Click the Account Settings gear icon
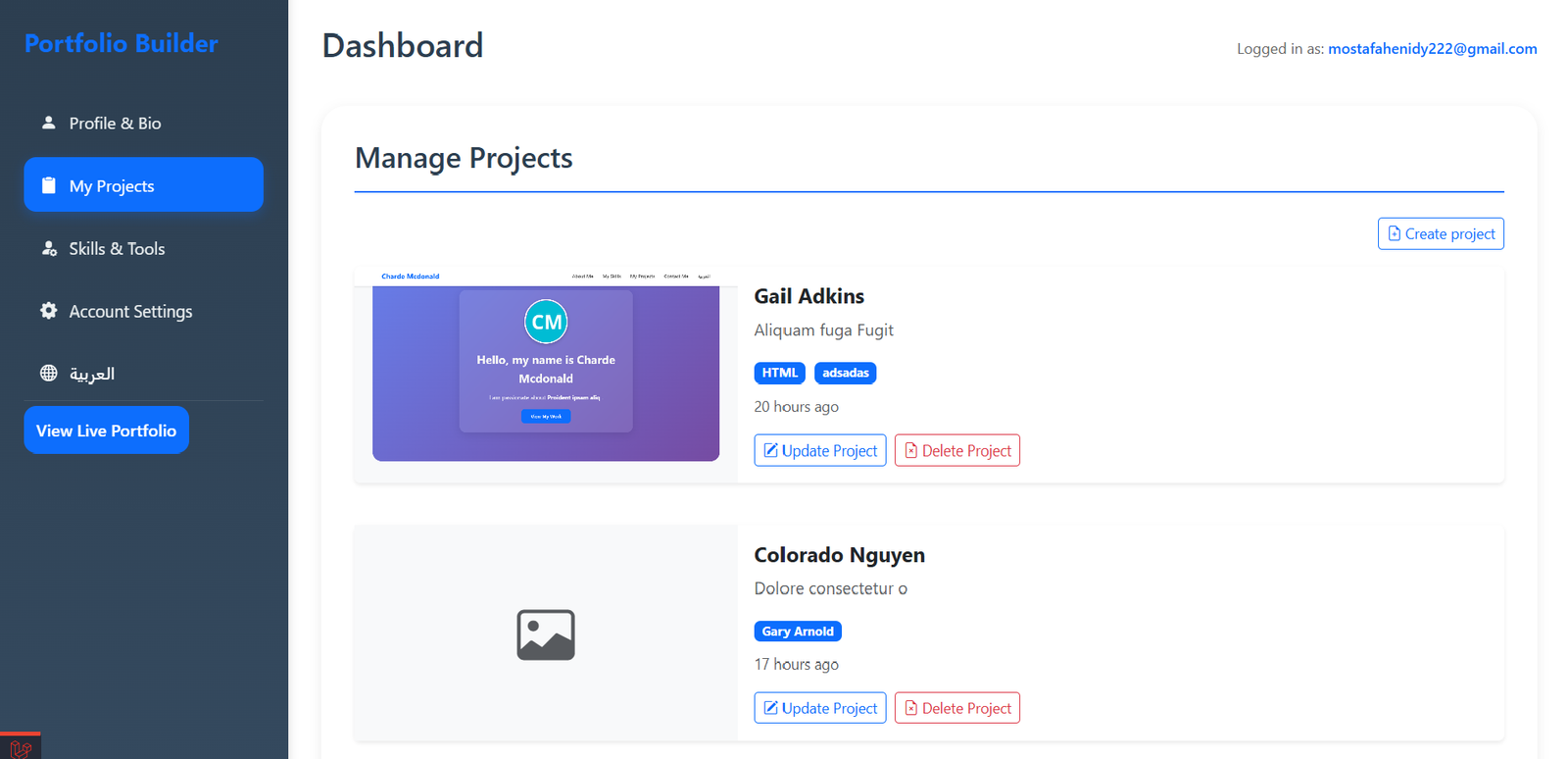This screenshot has width=1568, height=759. pyautogui.click(x=48, y=311)
